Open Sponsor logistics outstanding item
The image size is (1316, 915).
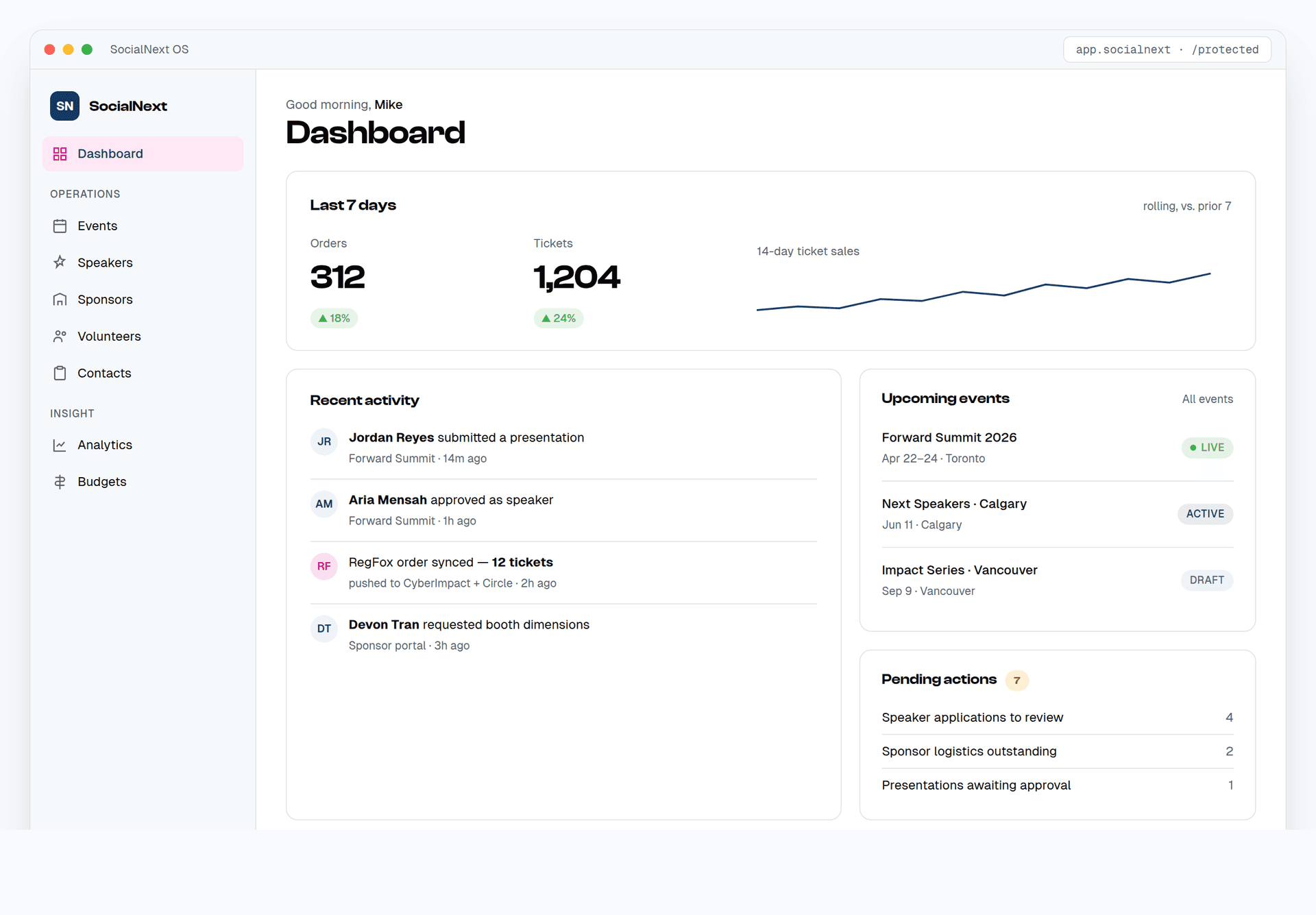tap(1057, 751)
